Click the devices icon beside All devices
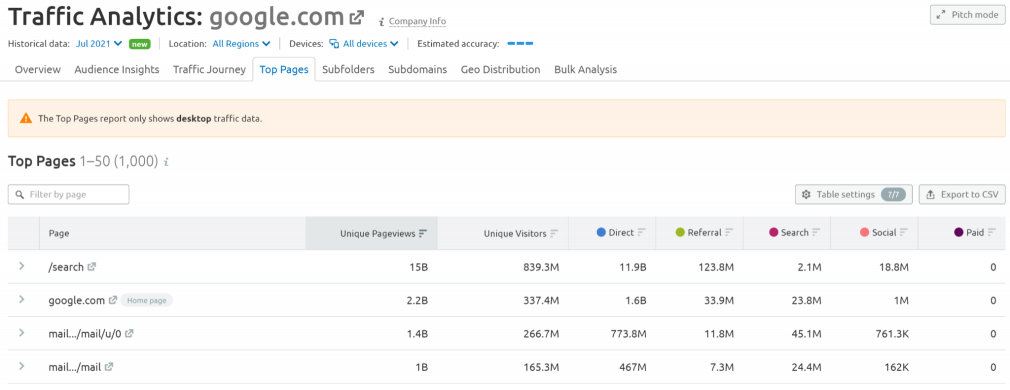Viewport: 1010px width, 390px height. pyautogui.click(x=334, y=44)
